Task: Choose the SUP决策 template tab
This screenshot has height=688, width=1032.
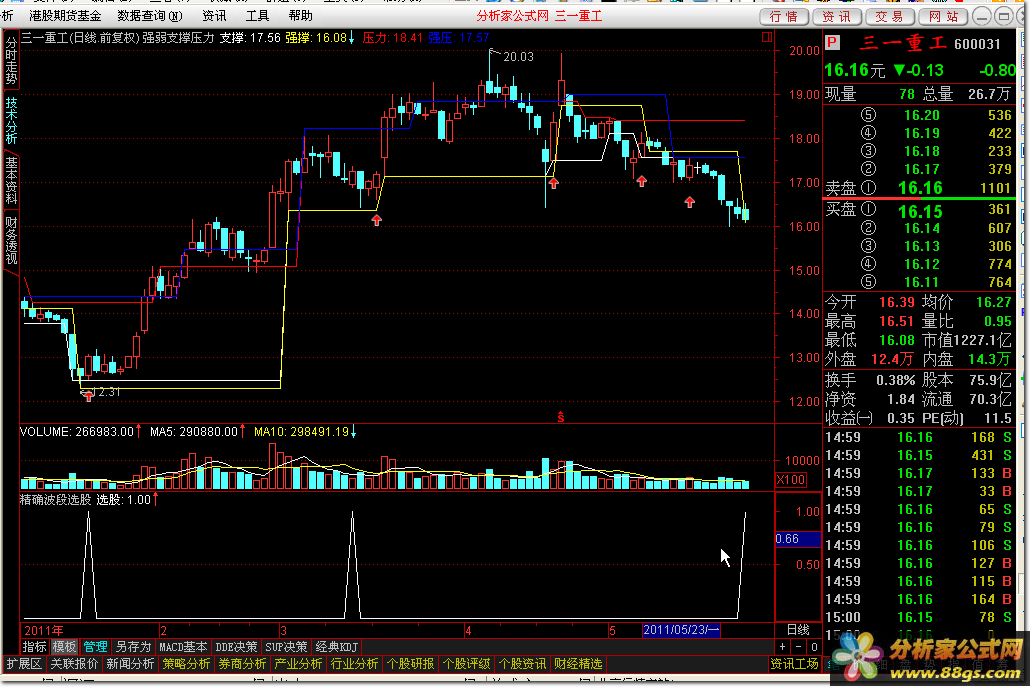Action: 286,647
